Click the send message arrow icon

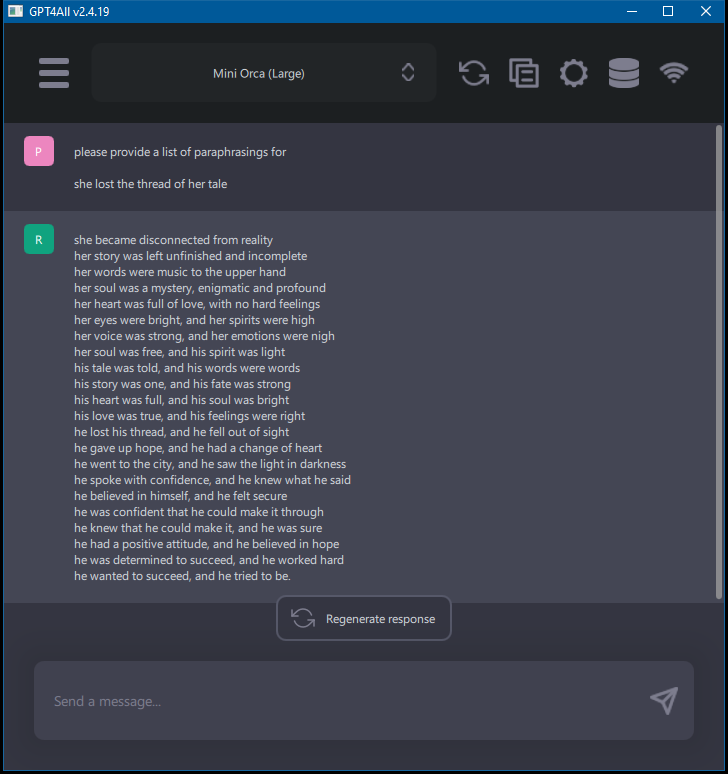coord(664,701)
